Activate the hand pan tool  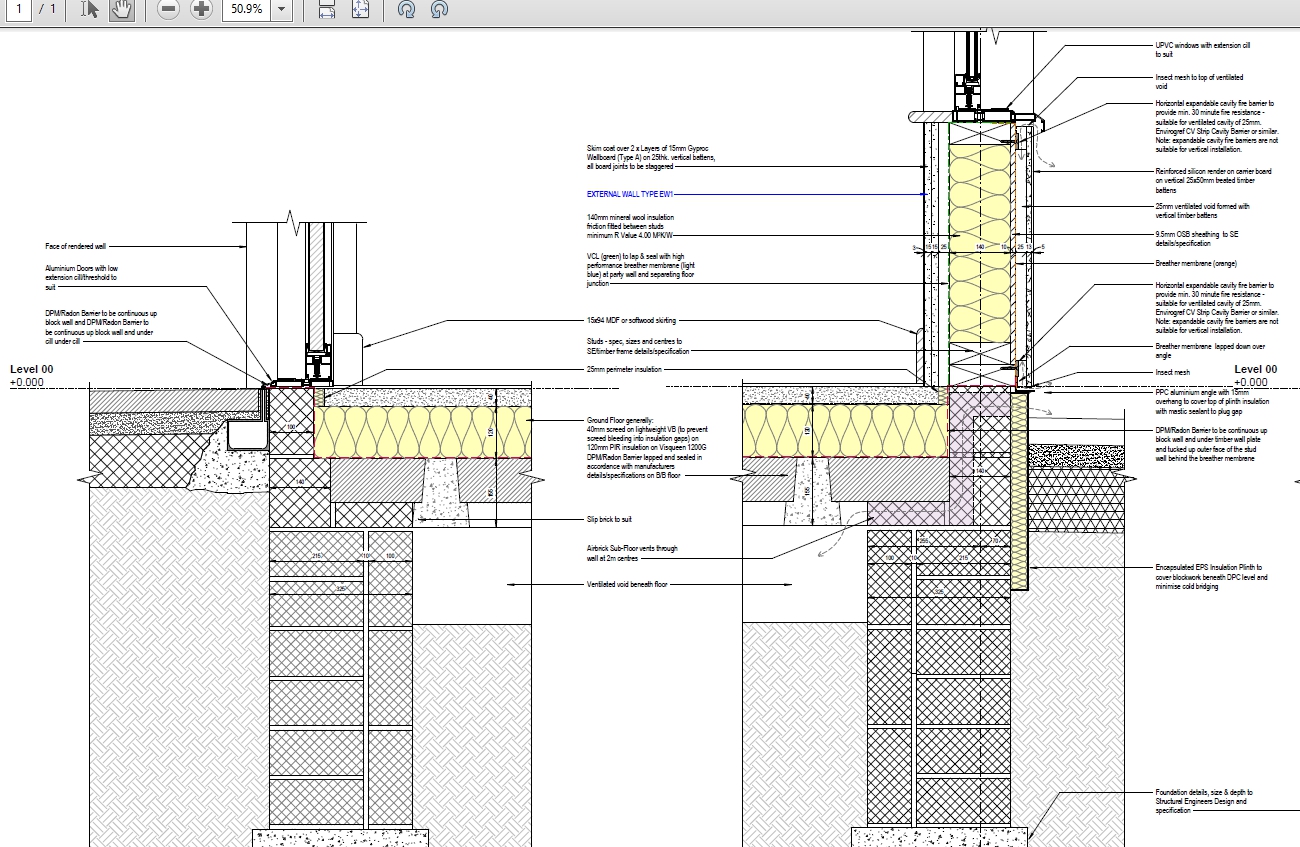tap(121, 10)
